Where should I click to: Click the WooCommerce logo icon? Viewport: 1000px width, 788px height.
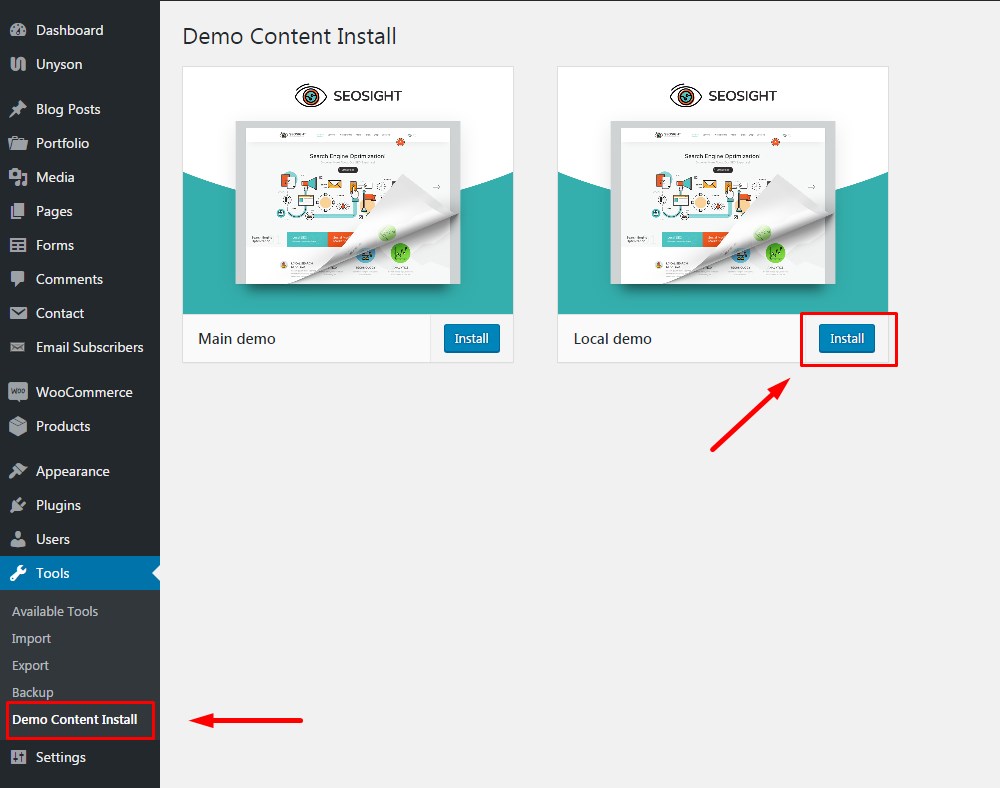pos(18,392)
